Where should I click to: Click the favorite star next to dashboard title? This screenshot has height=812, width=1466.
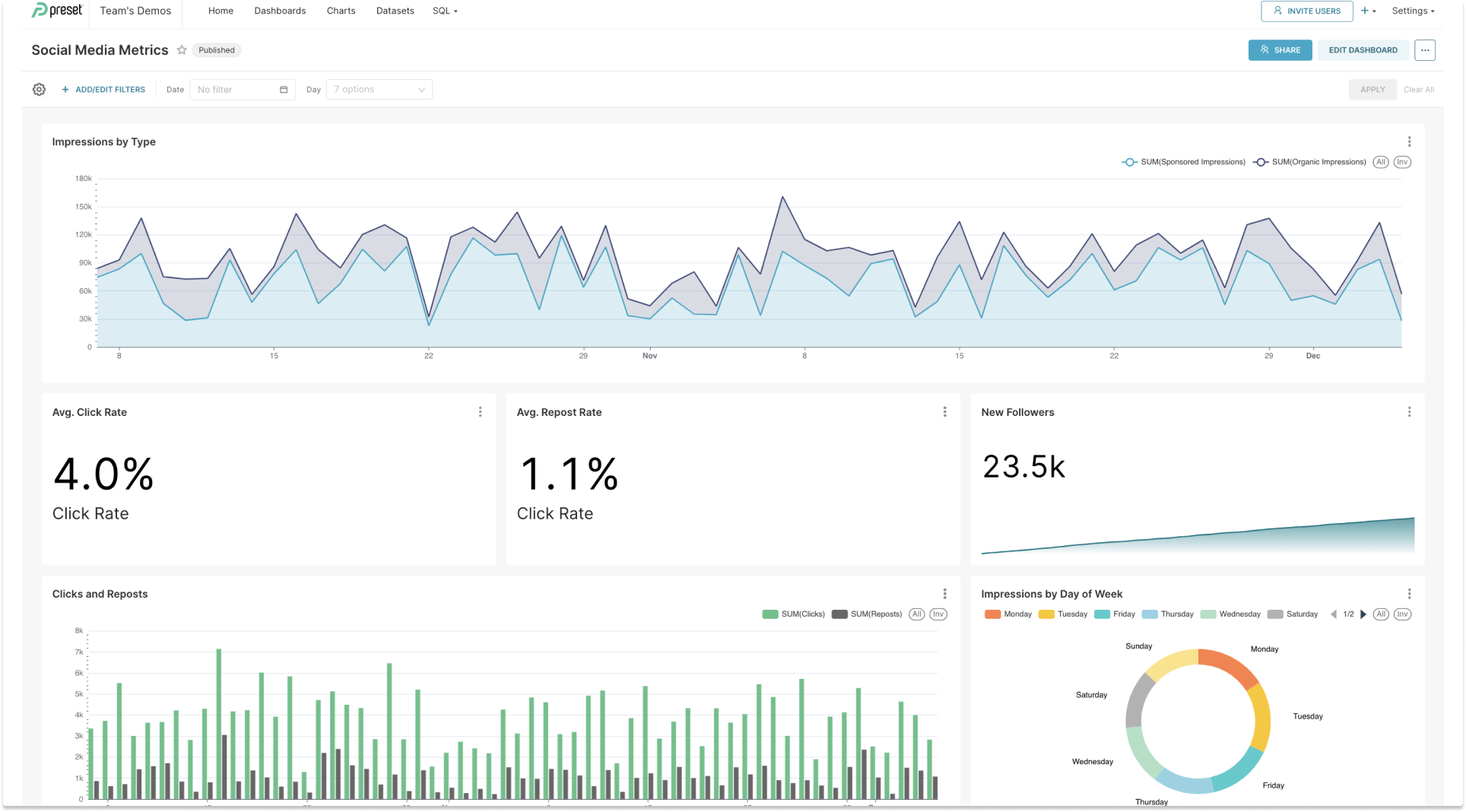[182, 50]
